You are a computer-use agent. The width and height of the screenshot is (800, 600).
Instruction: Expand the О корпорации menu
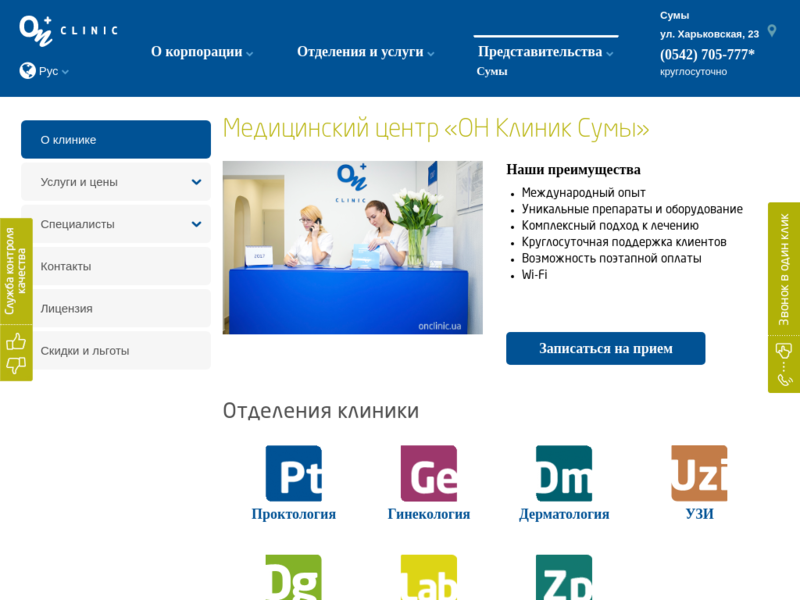point(202,52)
